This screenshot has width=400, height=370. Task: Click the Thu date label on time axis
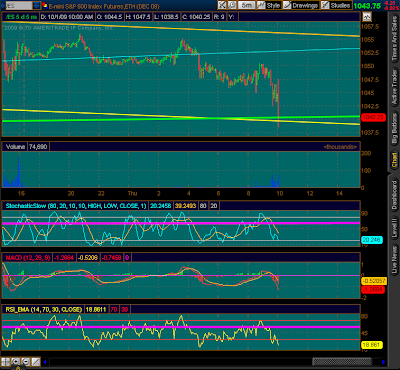tap(132, 193)
